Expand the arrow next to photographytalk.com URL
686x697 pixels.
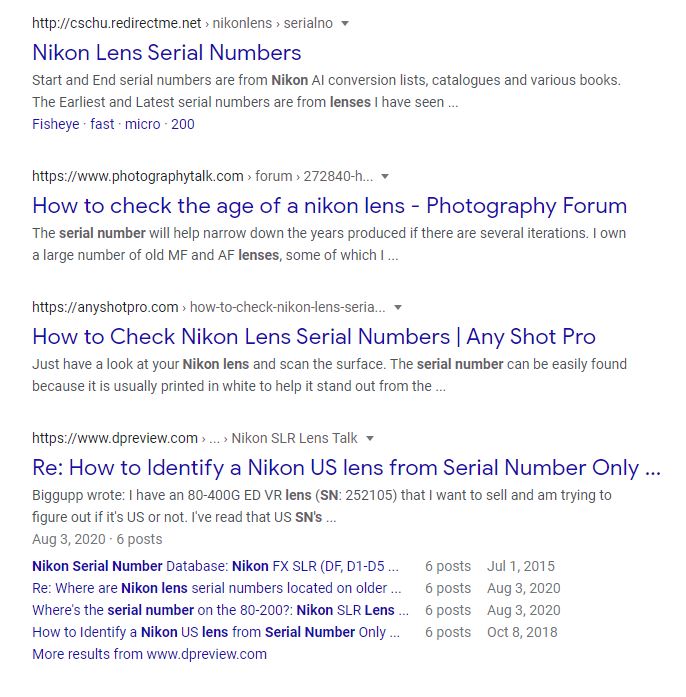(x=385, y=177)
